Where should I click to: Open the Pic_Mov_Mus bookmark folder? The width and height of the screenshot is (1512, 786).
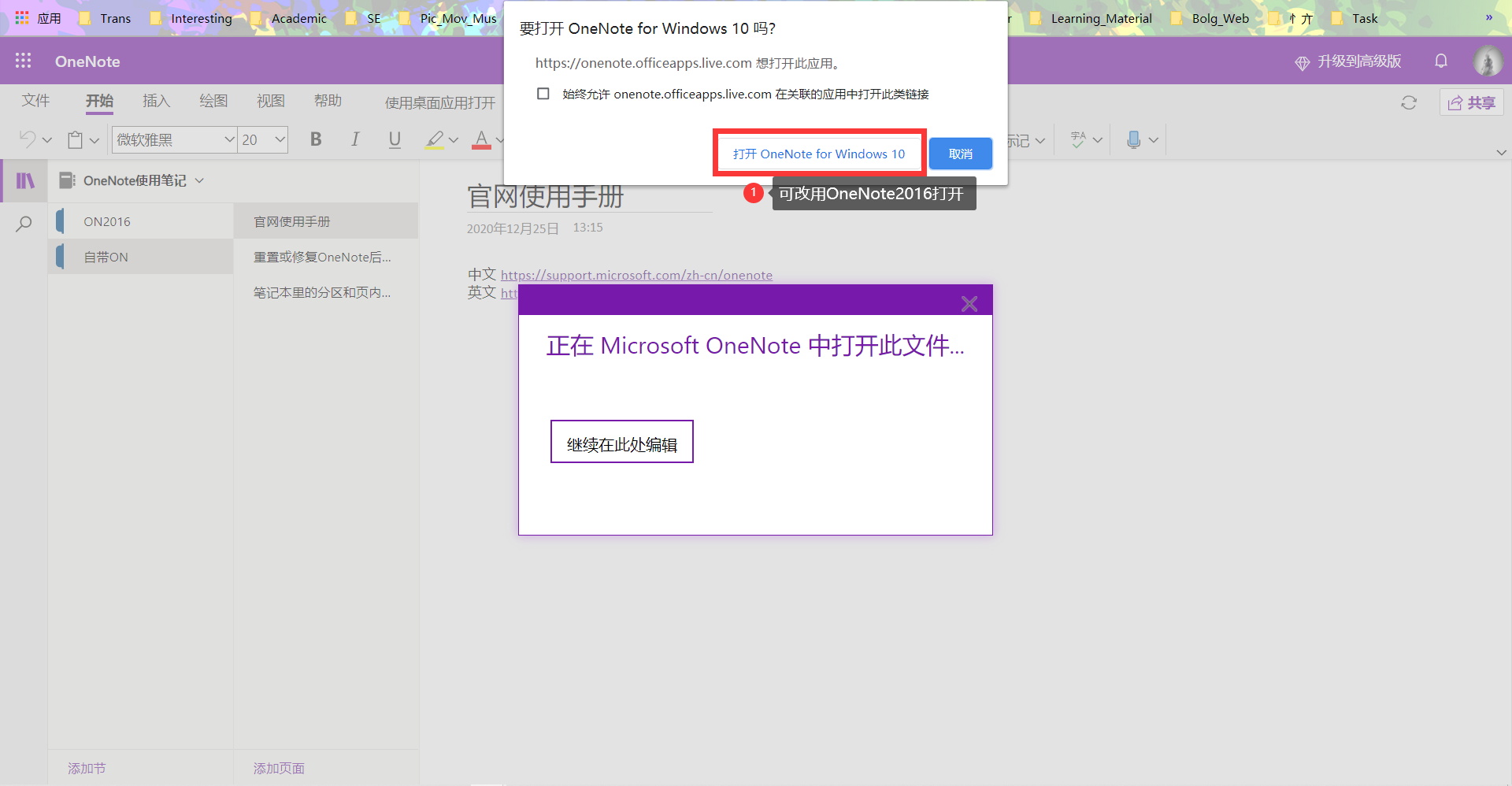coord(448,18)
